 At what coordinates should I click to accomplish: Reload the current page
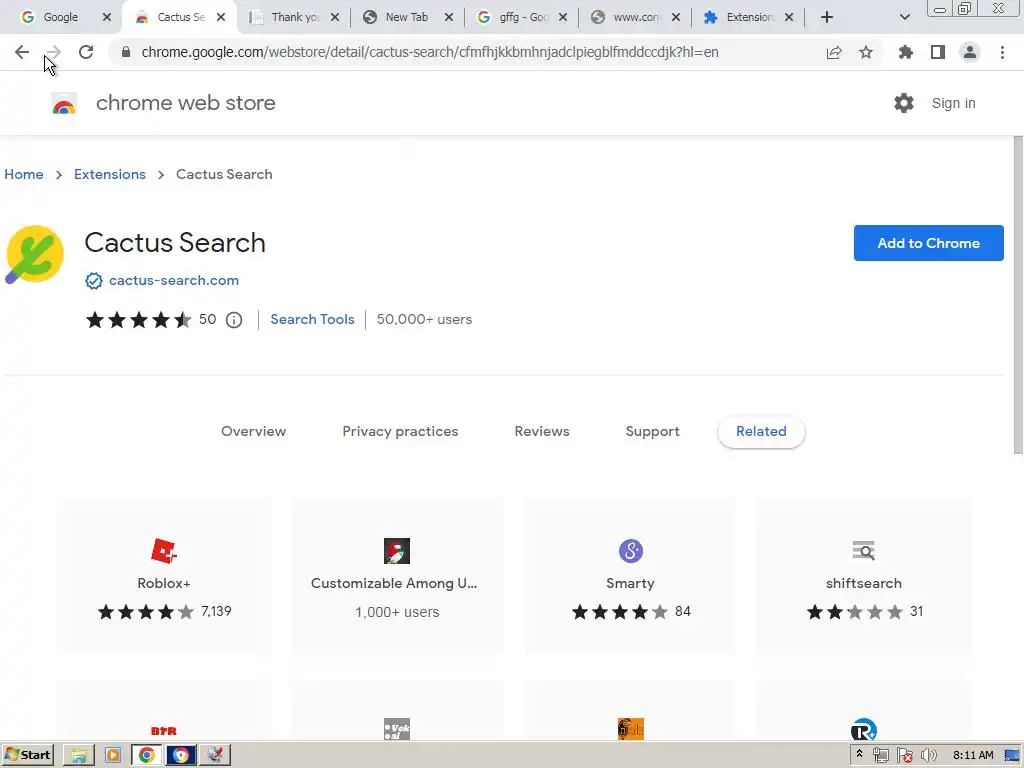(x=86, y=52)
